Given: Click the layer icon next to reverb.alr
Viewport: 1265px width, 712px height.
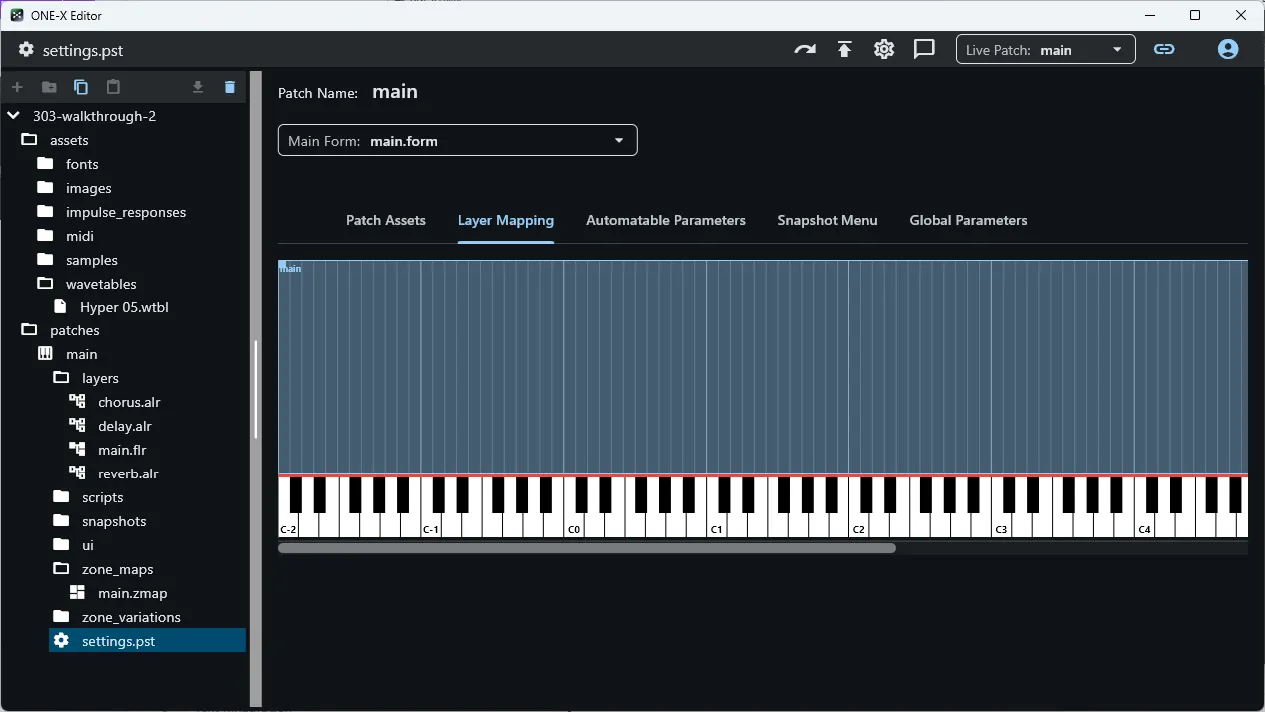Looking at the screenshot, I should 77,473.
